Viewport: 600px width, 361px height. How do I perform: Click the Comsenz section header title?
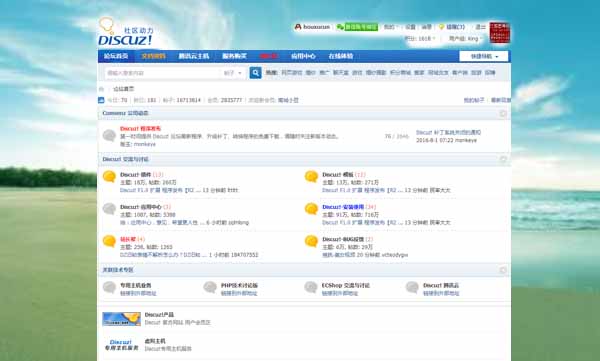coord(125,113)
